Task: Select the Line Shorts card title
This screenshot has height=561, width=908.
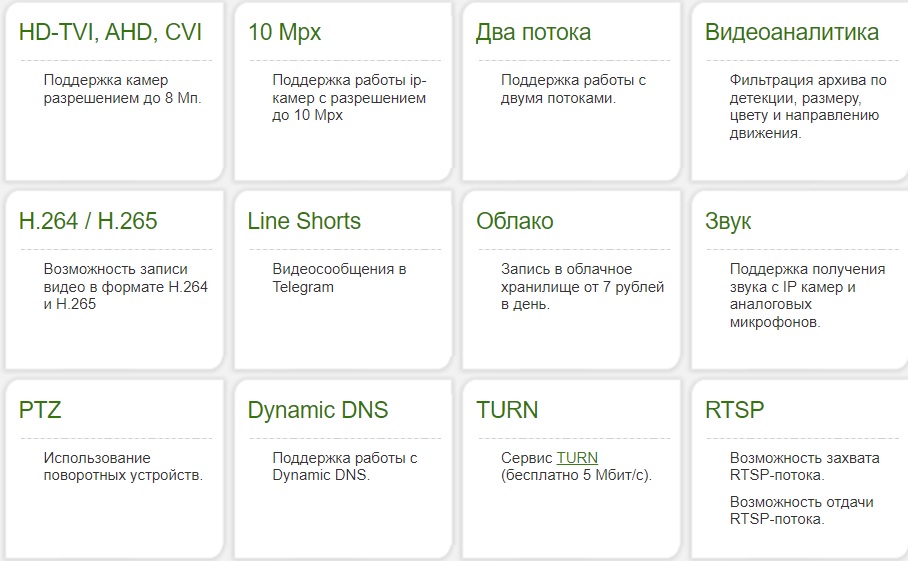Action: click(304, 221)
